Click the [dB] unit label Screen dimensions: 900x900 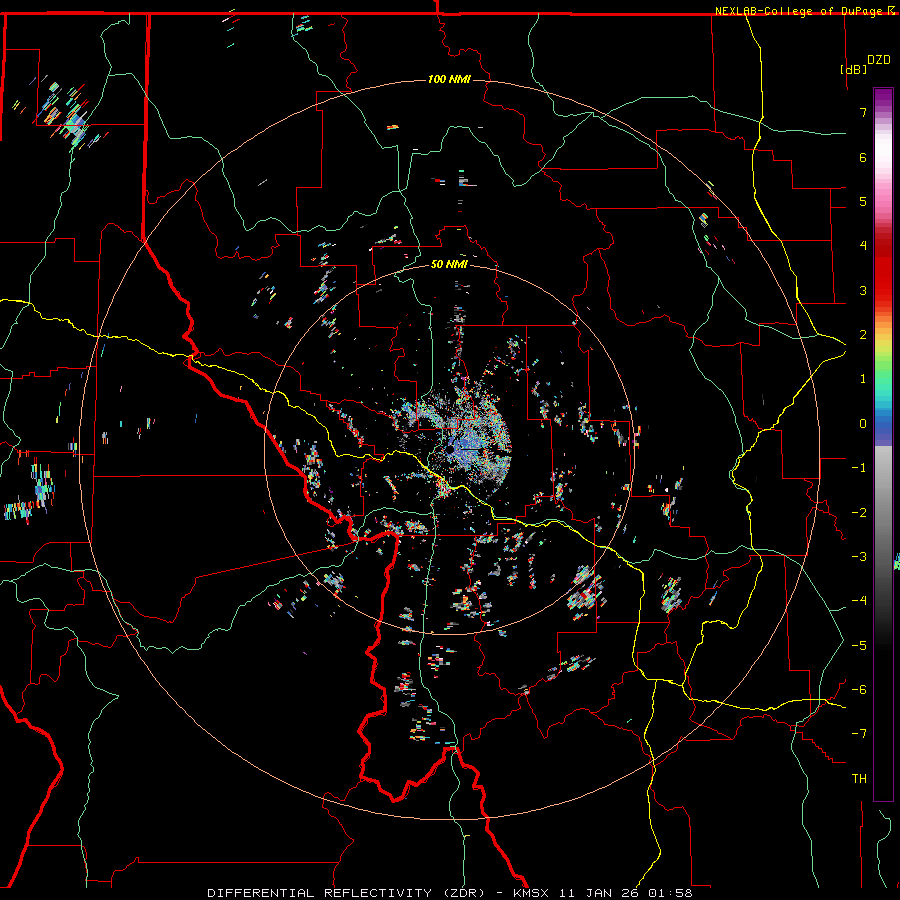(x=853, y=69)
